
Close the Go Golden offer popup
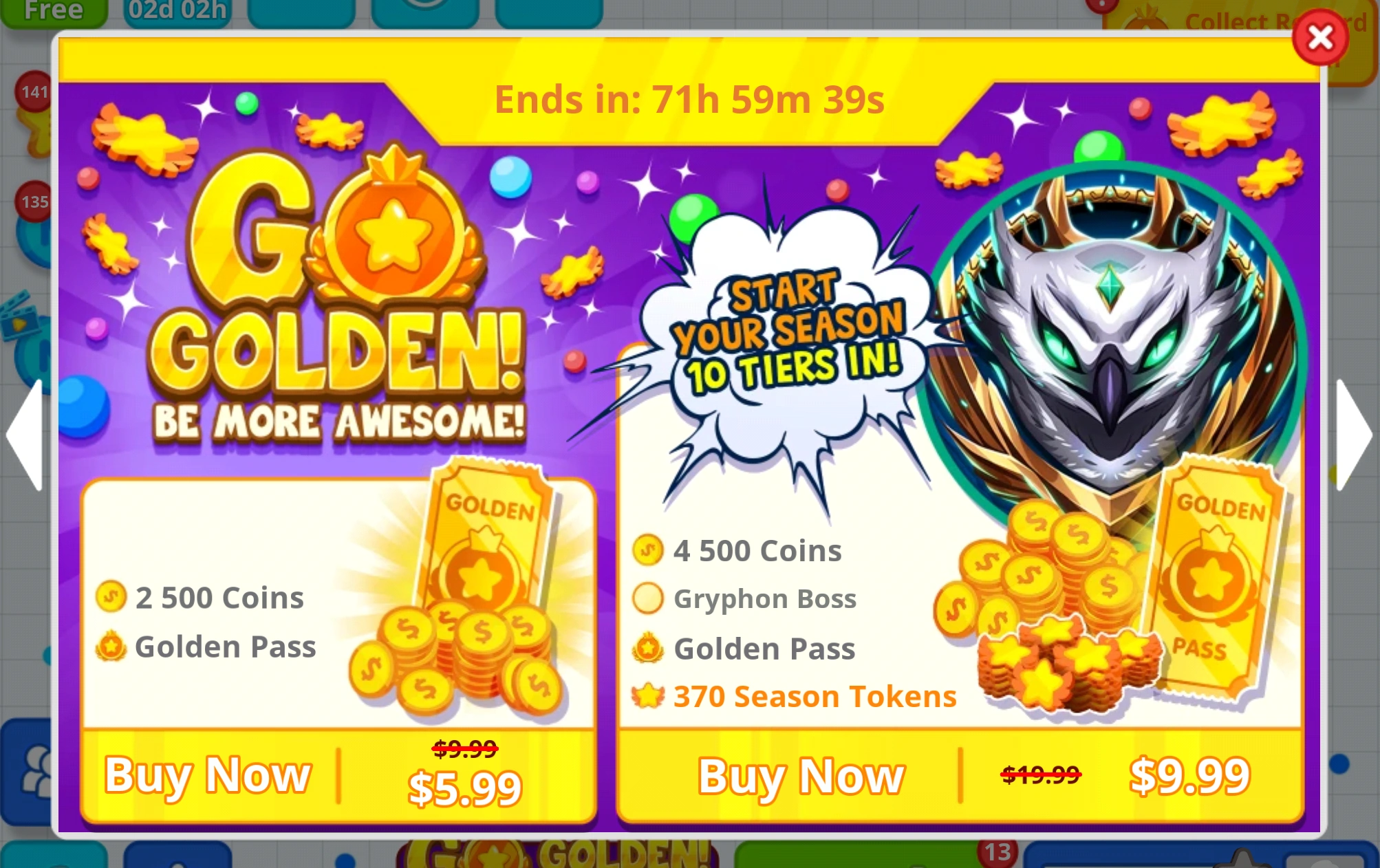pyautogui.click(x=1320, y=38)
